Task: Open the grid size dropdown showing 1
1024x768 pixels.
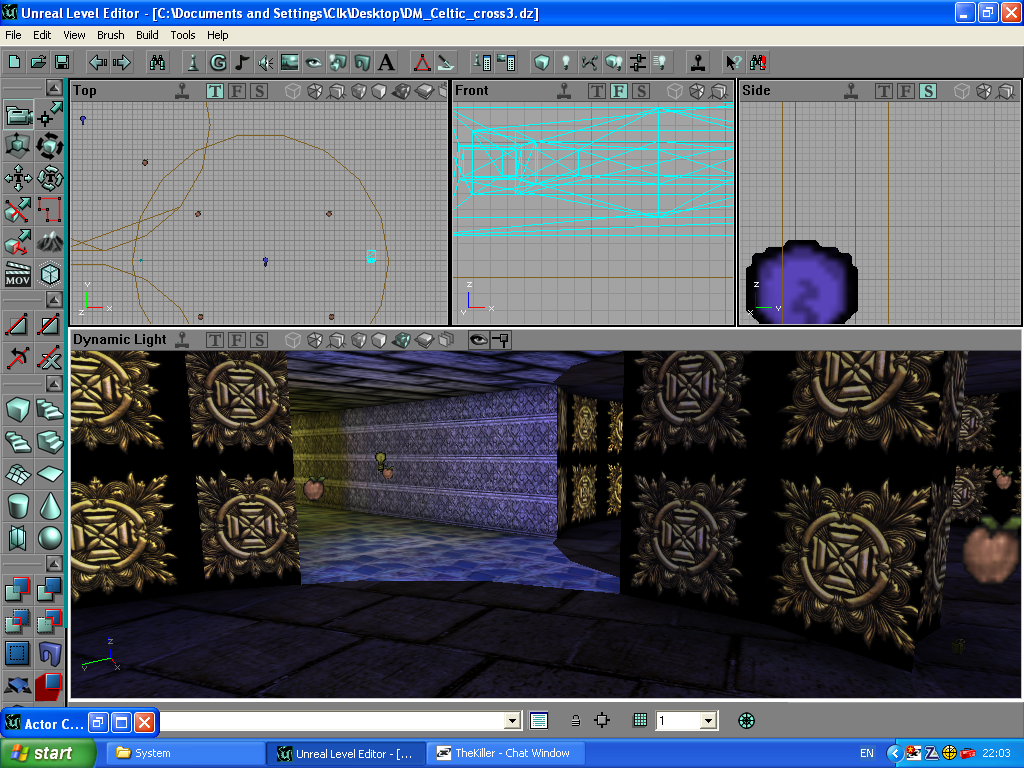Action: pyautogui.click(x=709, y=721)
